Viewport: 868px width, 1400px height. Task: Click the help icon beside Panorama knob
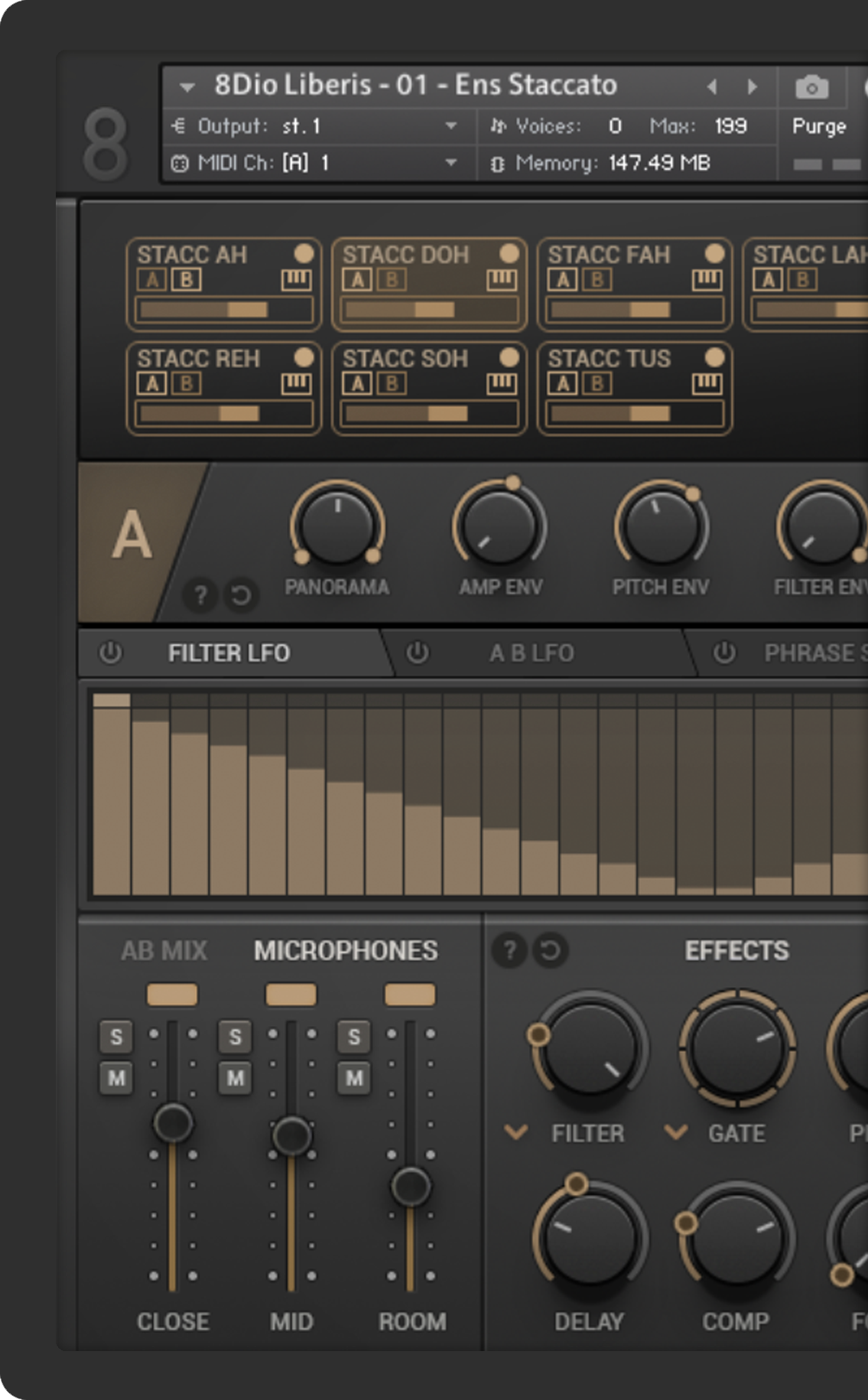pyautogui.click(x=200, y=594)
